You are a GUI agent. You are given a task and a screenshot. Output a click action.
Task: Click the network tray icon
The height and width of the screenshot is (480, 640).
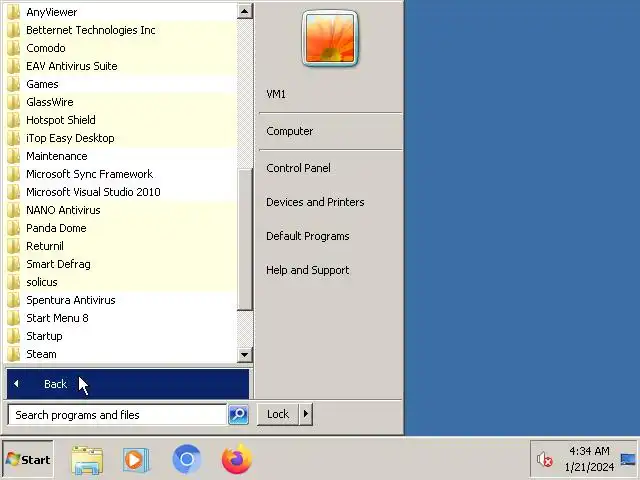[628, 460]
